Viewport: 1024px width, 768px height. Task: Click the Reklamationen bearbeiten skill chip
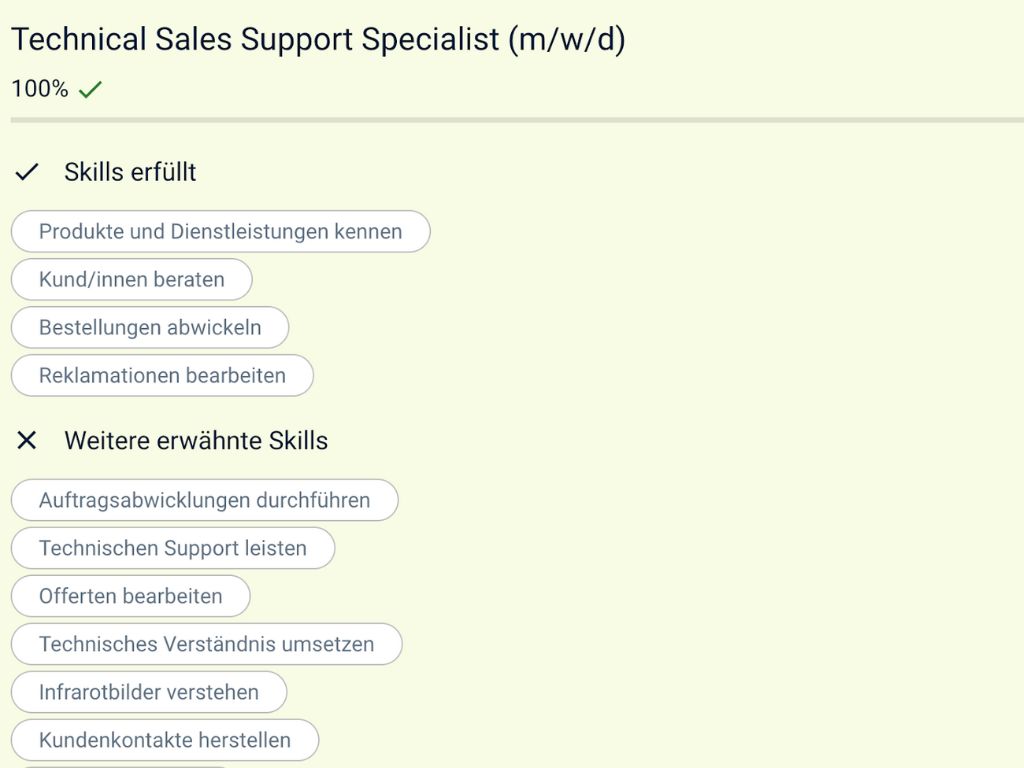[x=162, y=376]
